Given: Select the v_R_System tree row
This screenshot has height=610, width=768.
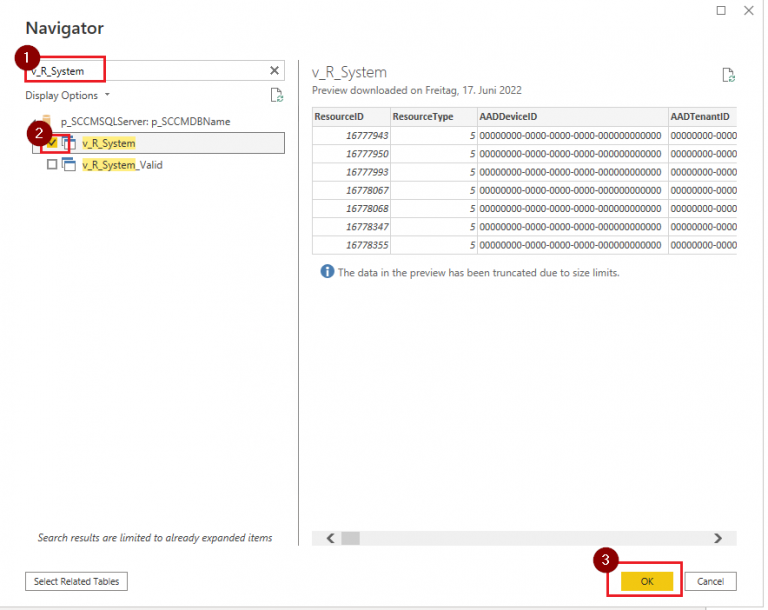Looking at the screenshot, I should tap(158, 143).
